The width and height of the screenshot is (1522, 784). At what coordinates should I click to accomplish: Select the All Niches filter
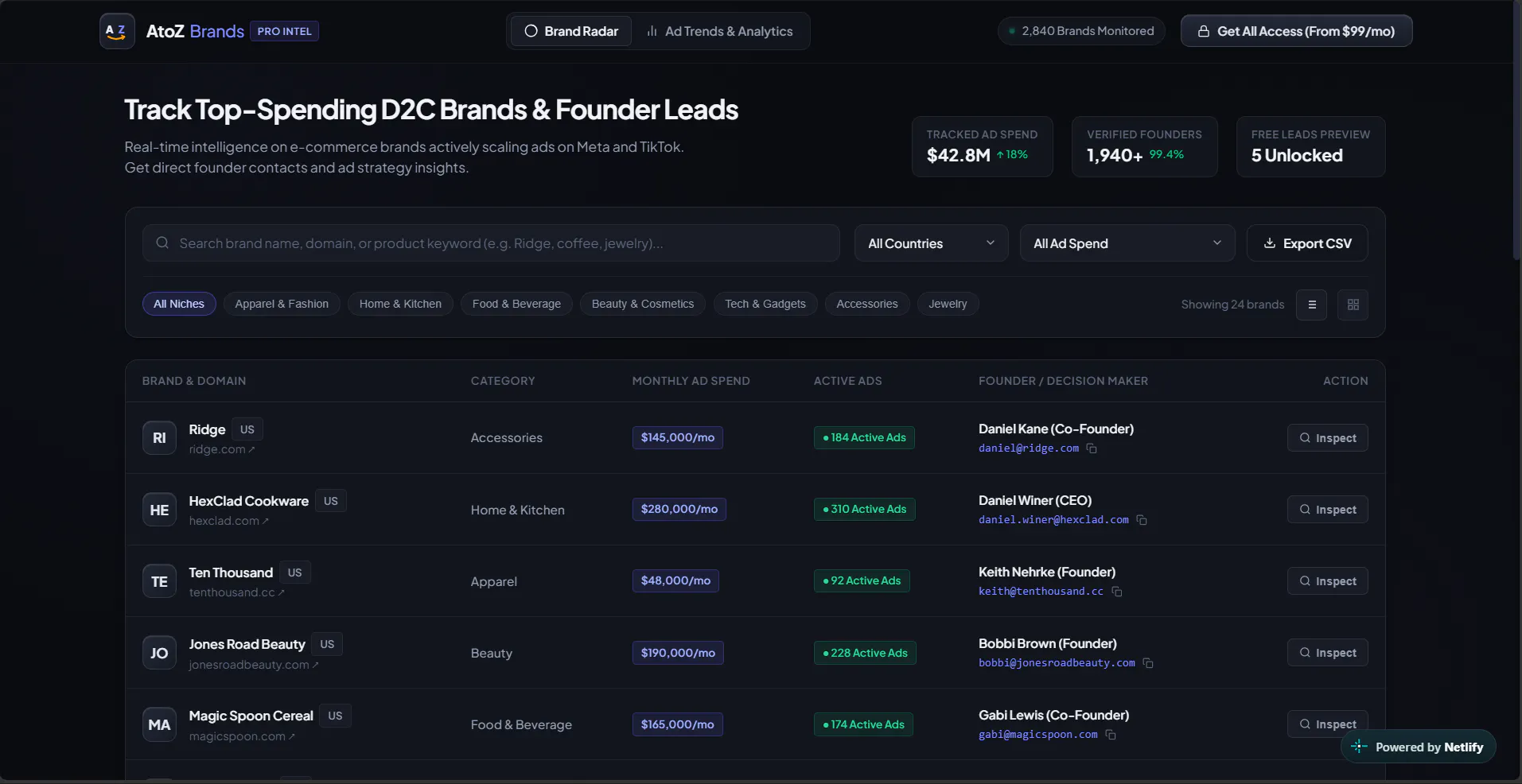point(179,304)
